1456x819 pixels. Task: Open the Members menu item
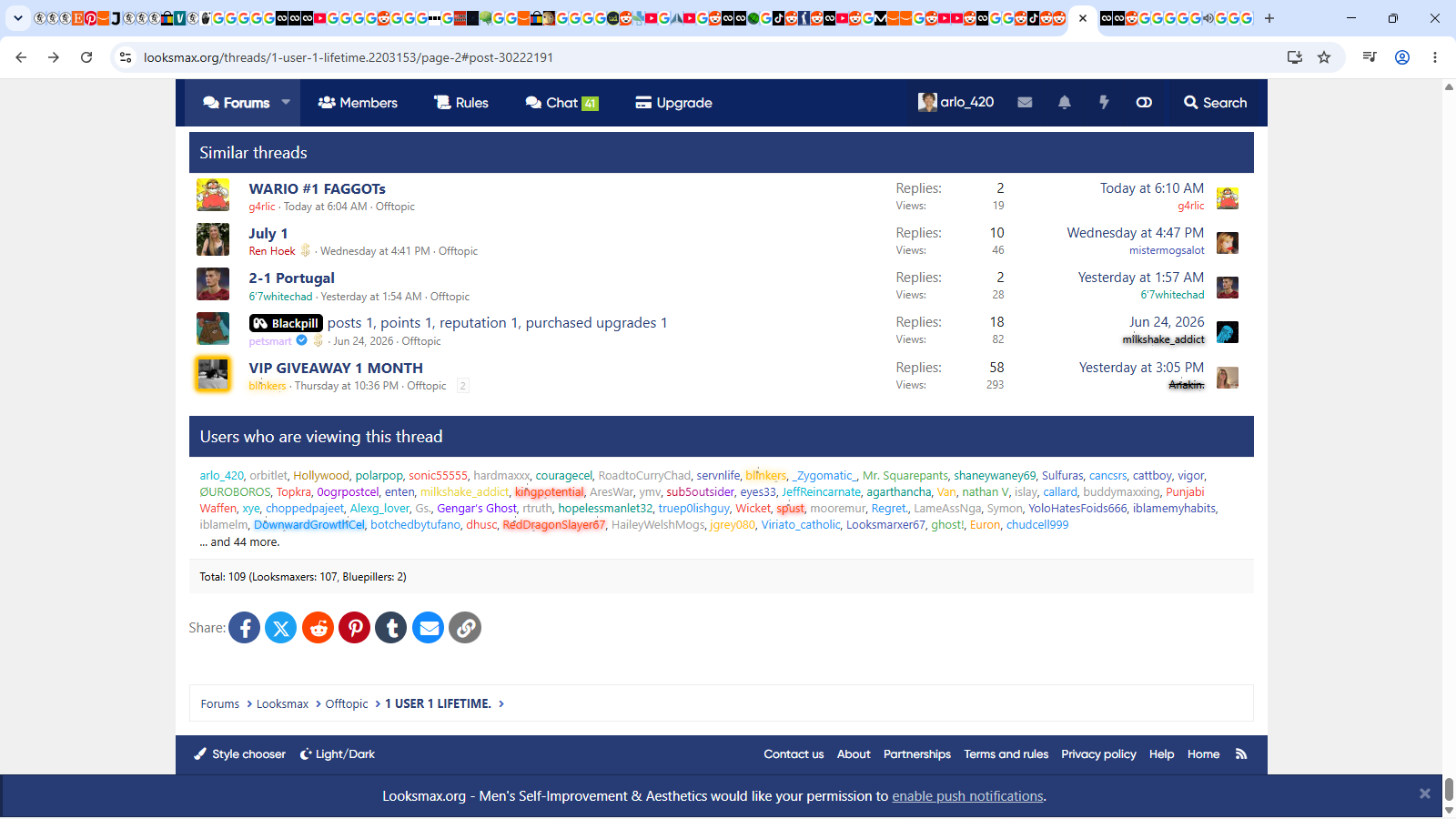(358, 103)
